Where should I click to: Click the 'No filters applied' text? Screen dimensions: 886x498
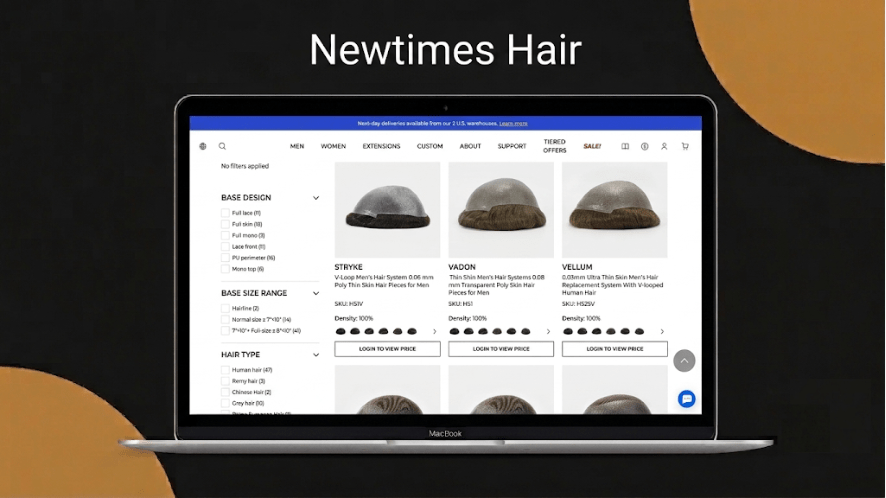pos(245,166)
